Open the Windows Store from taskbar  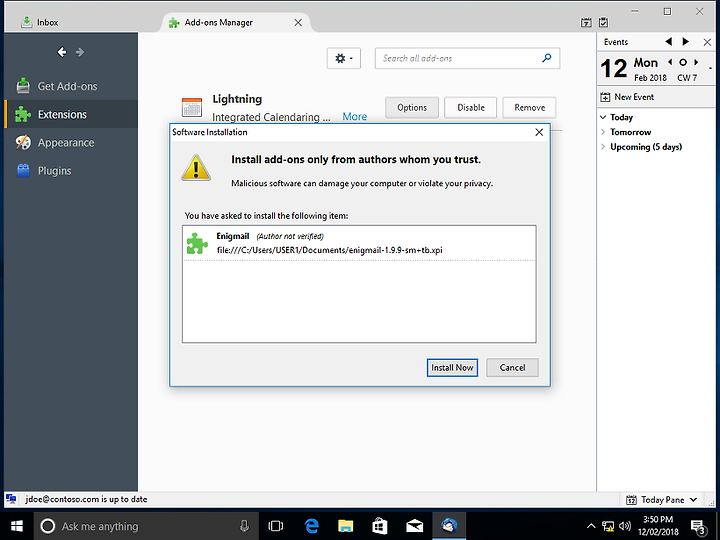coord(380,526)
